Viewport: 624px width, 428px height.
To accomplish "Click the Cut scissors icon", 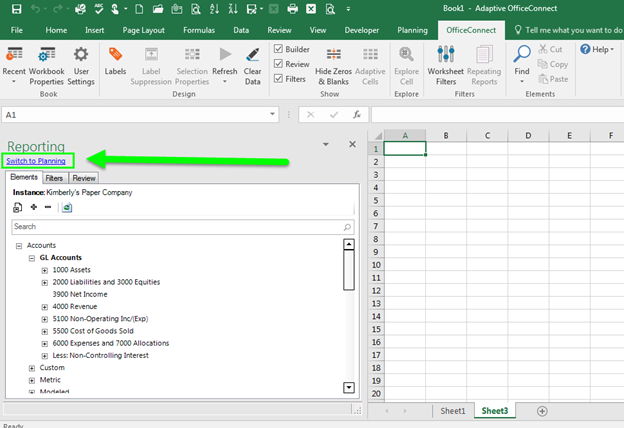I will point(543,49).
